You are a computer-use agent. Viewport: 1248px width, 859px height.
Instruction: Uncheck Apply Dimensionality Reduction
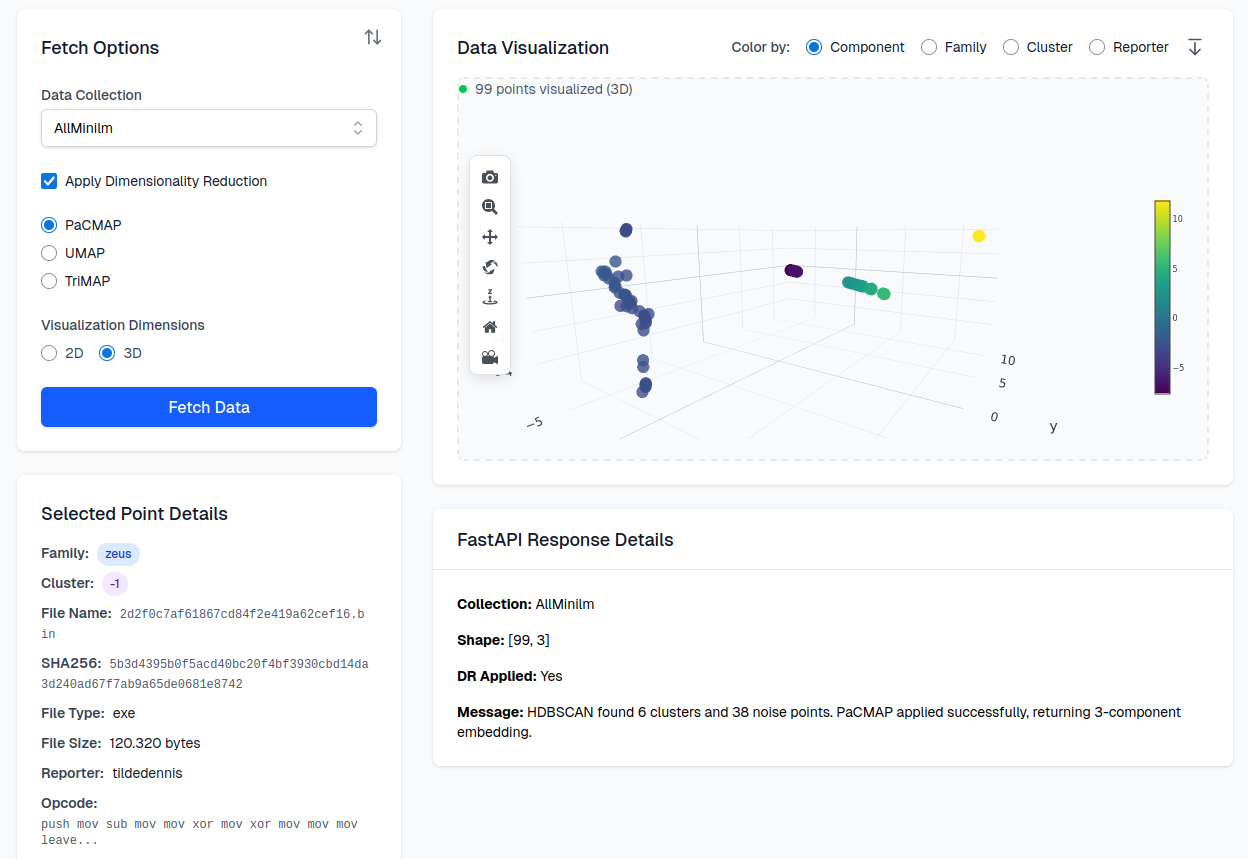(x=49, y=181)
